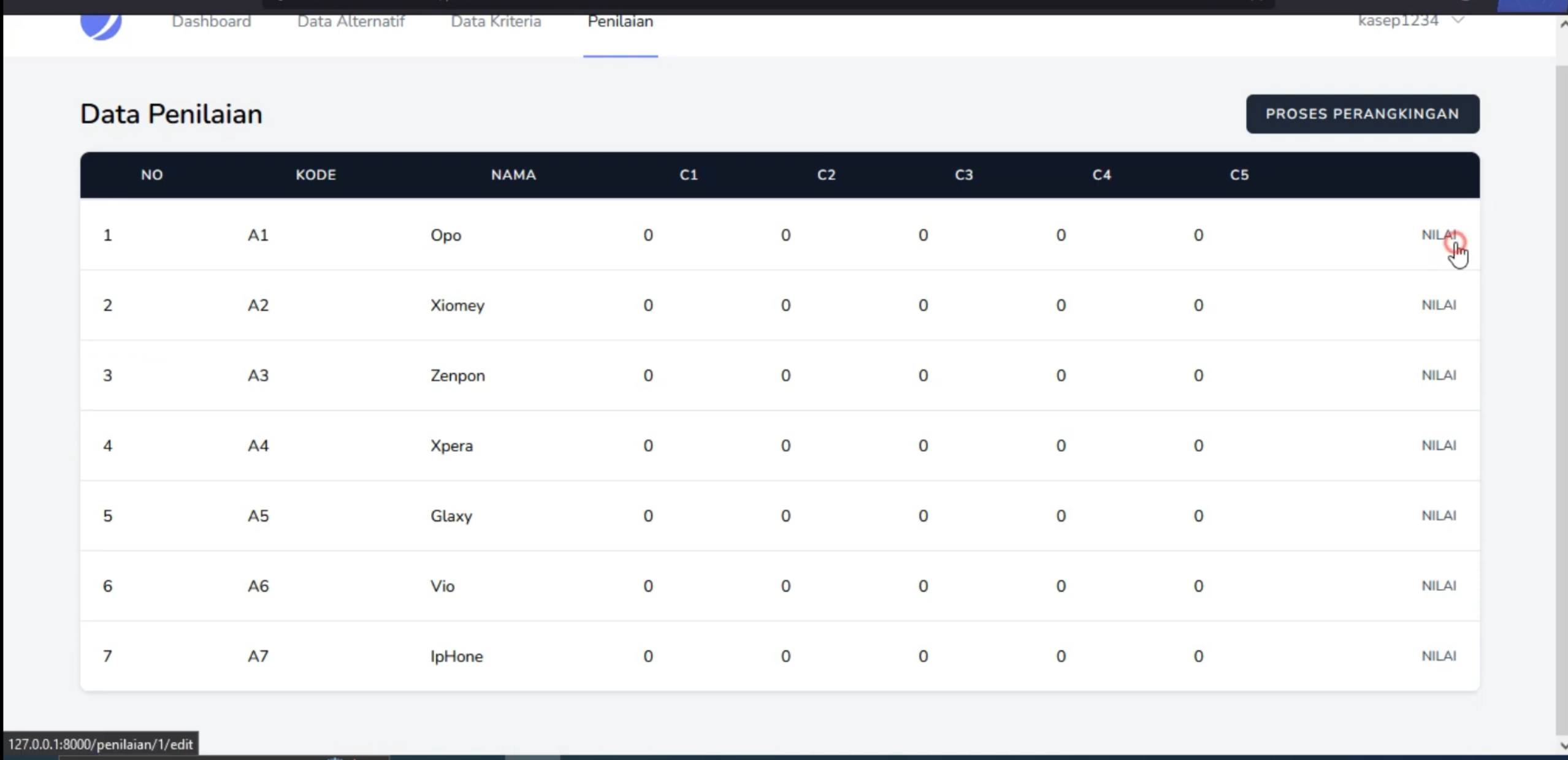
Task: Click the C5 column header
Action: [x=1239, y=175]
